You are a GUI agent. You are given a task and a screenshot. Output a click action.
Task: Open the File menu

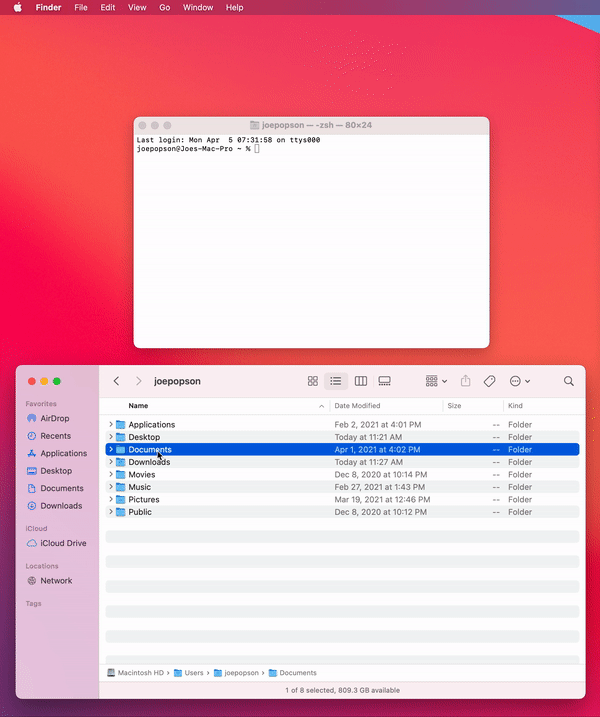point(81,7)
